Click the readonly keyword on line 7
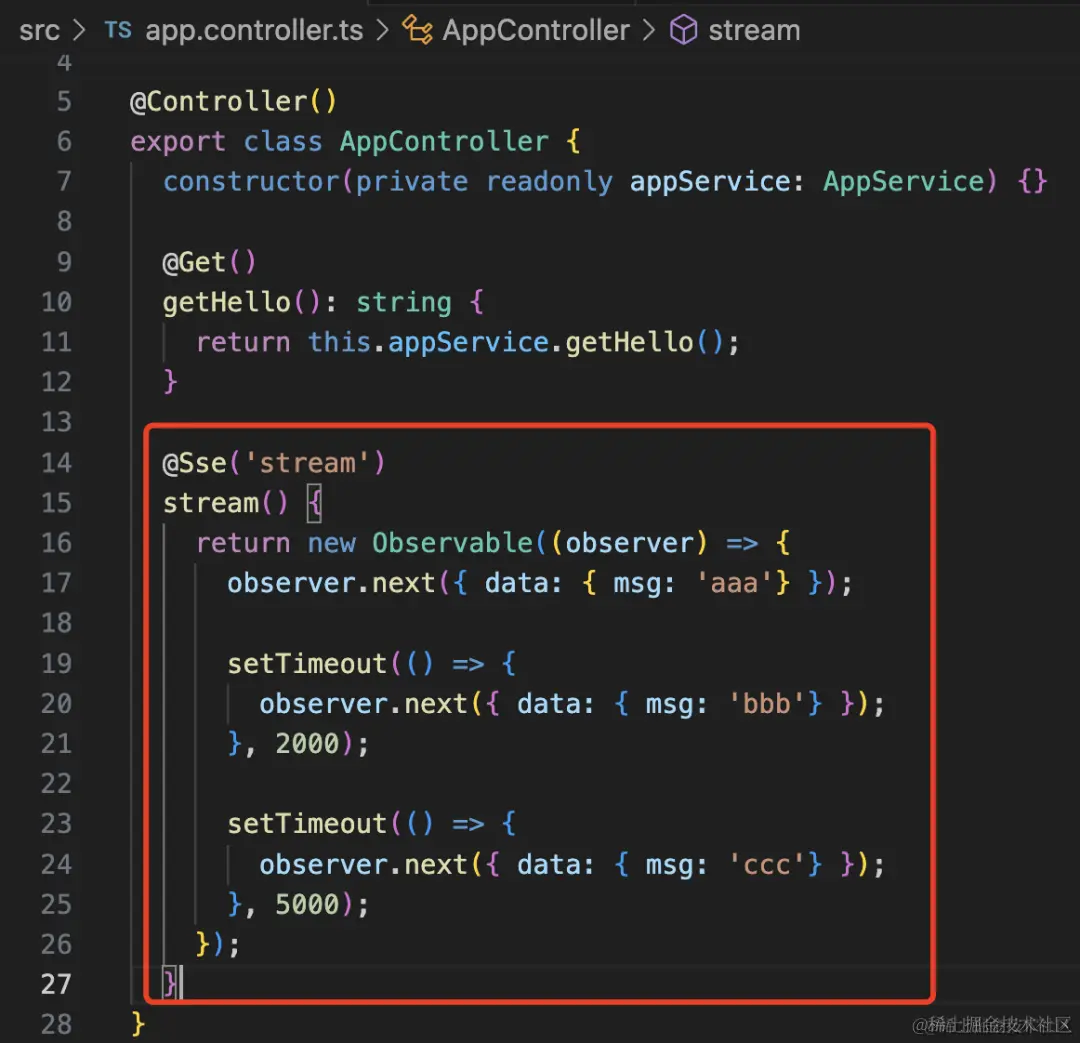This screenshot has height=1043, width=1080. point(549,182)
